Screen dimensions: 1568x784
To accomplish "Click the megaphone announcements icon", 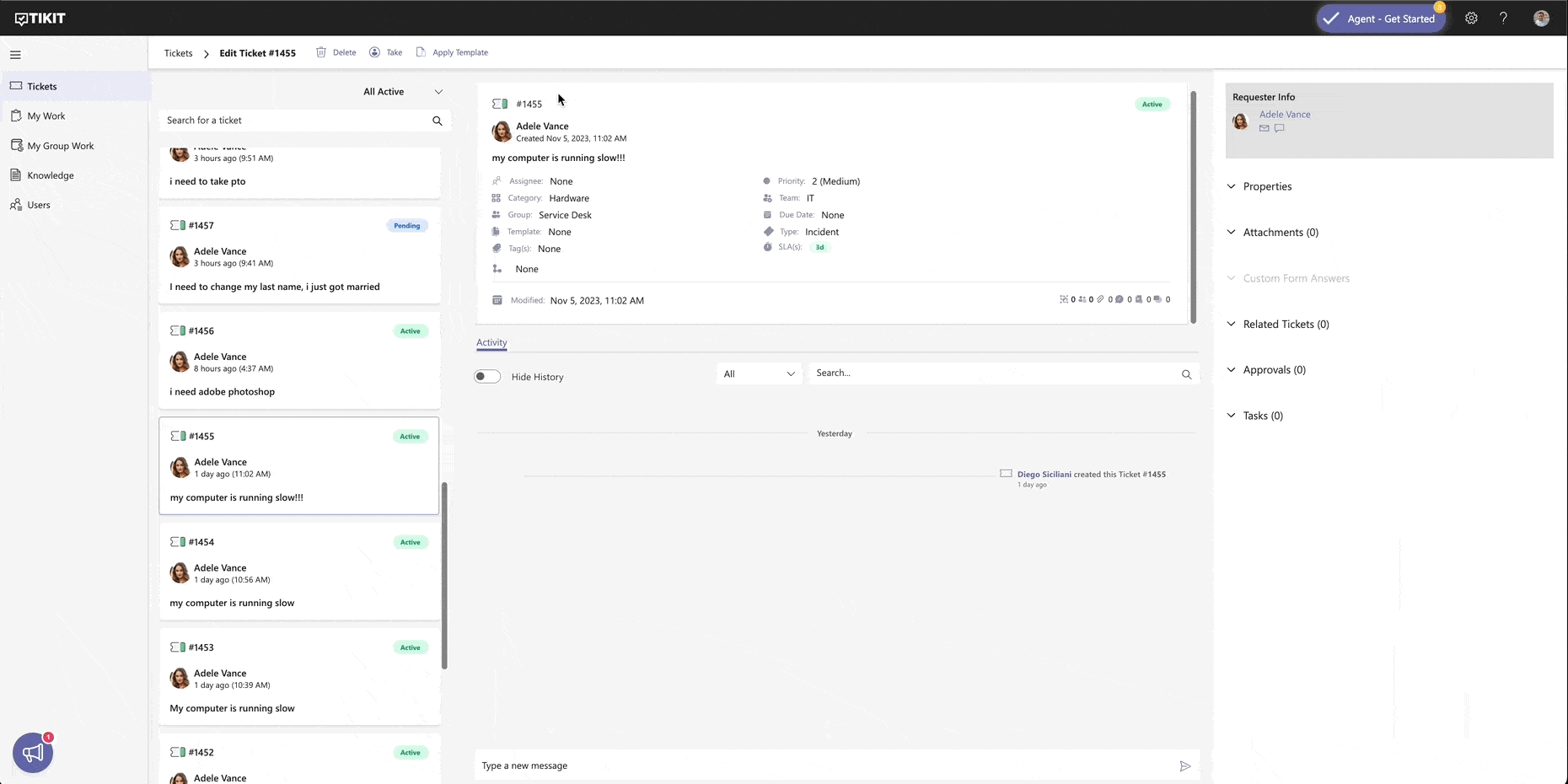I will (x=33, y=753).
